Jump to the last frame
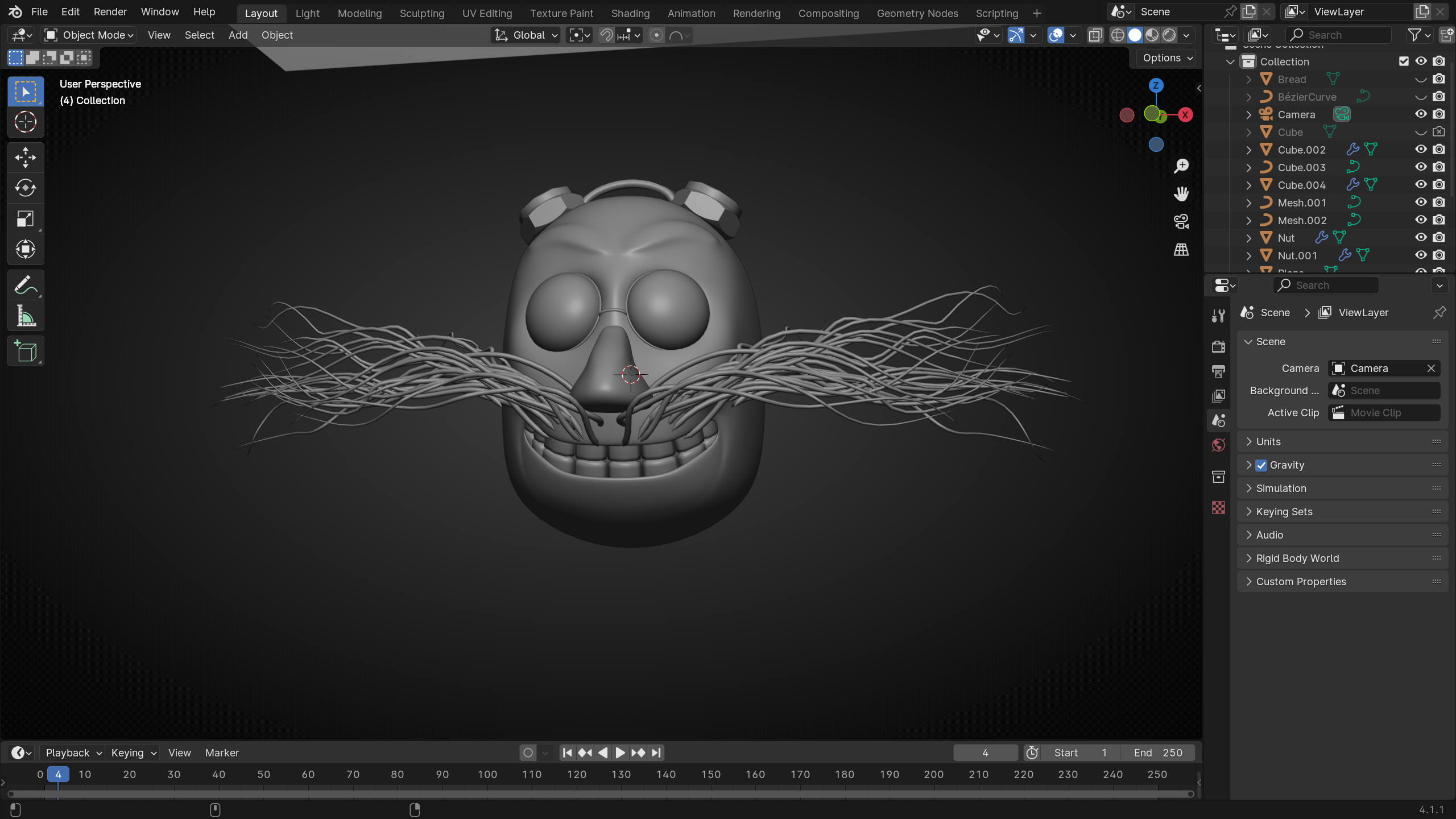 click(x=656, y=753)
